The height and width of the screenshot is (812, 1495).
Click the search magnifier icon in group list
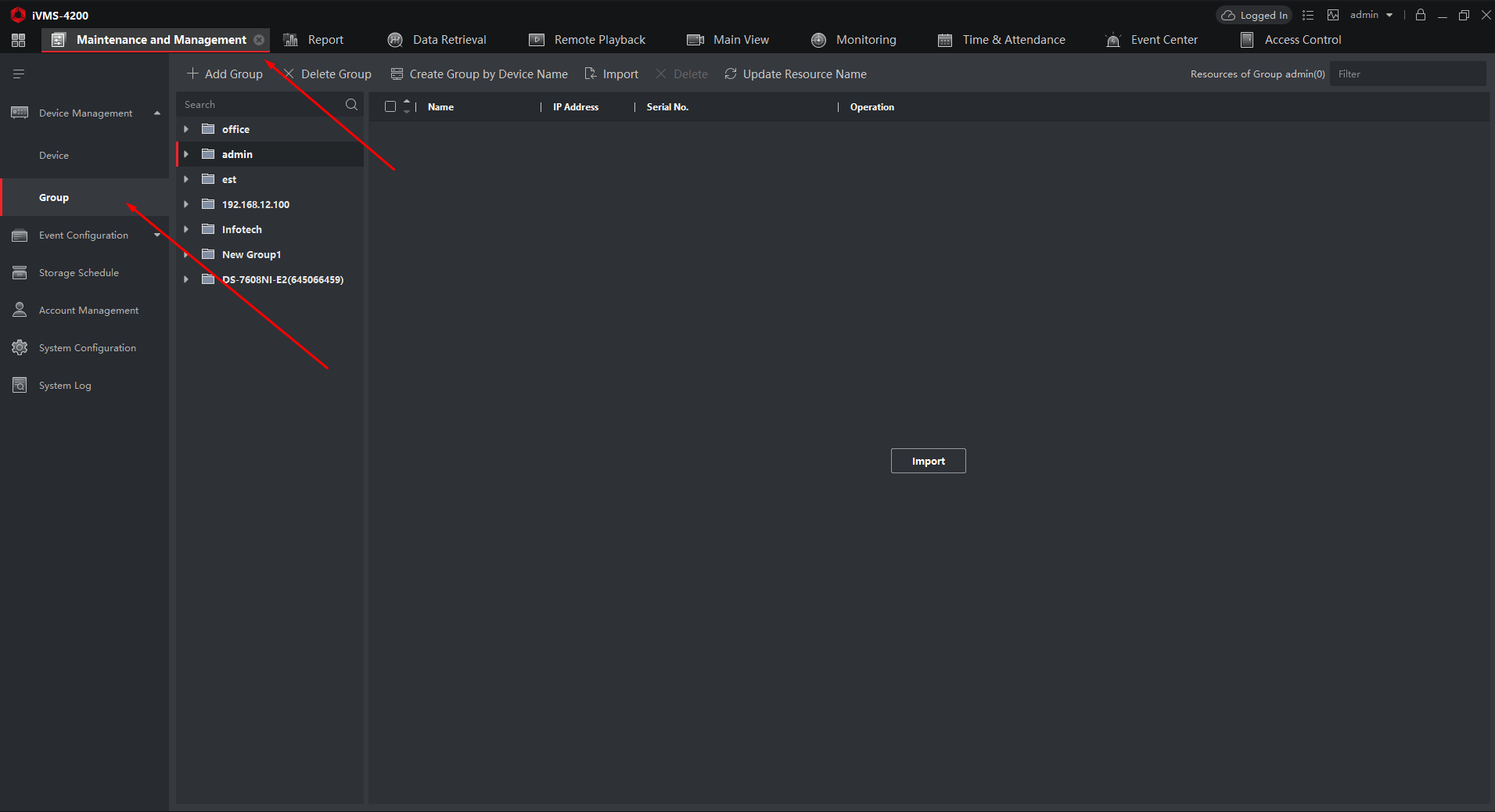(x=351, y=105)
